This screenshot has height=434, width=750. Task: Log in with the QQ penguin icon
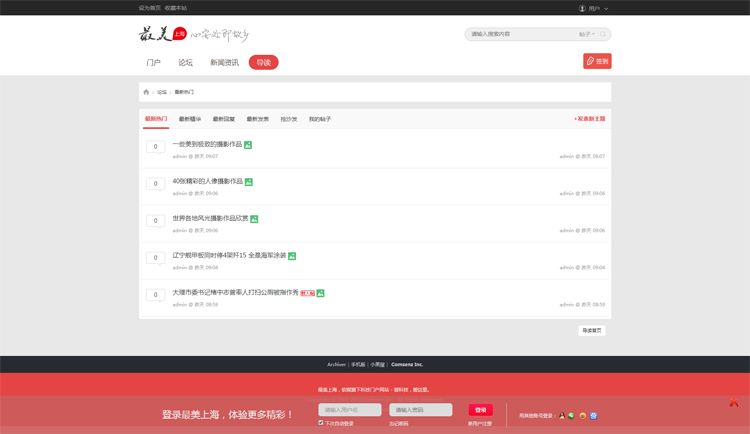coord(562,415)
